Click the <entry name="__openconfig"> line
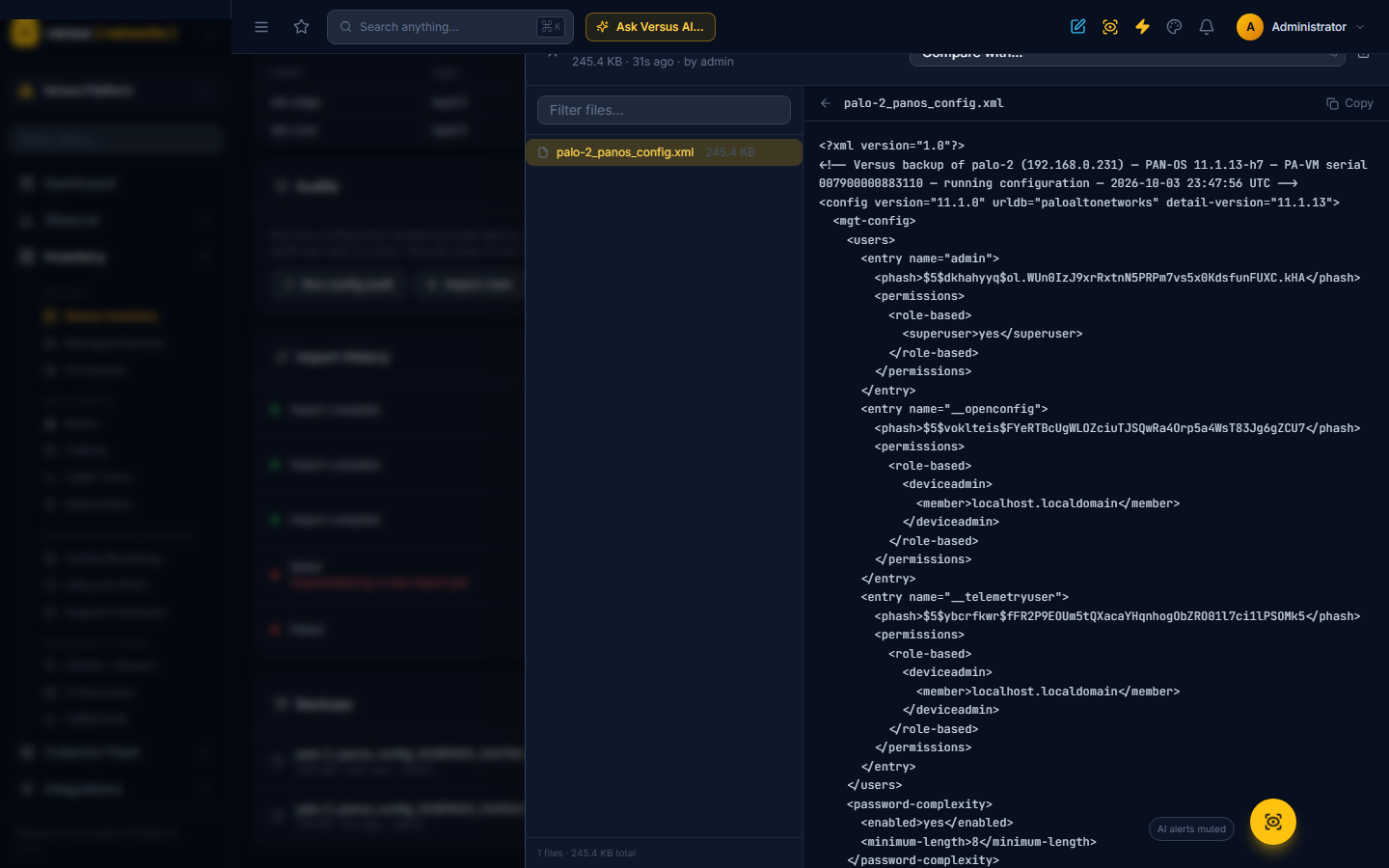The width and height of the screenshot is (1389, 868). (x=954, y=409)
